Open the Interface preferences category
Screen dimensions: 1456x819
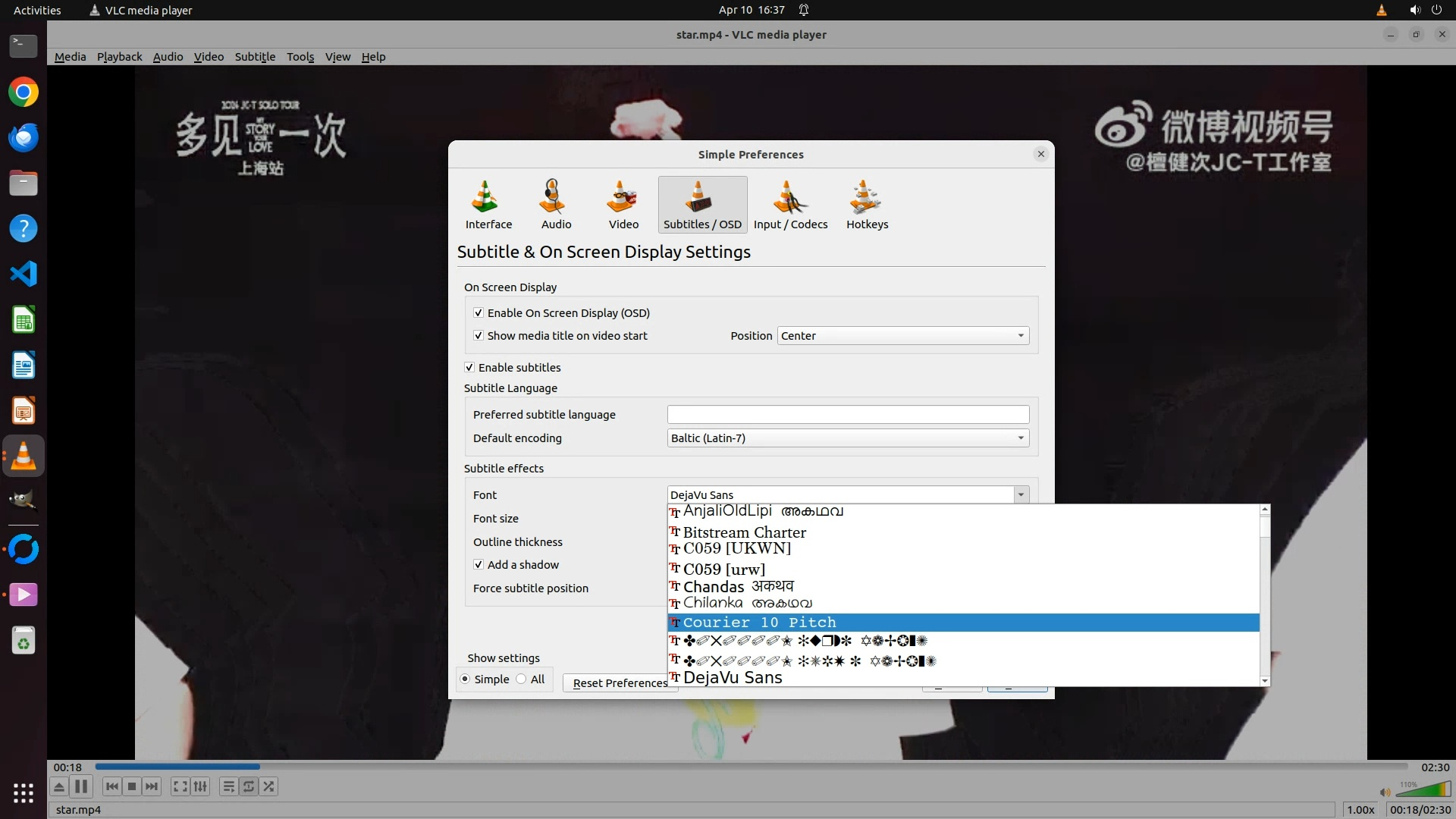pos(488,204)
